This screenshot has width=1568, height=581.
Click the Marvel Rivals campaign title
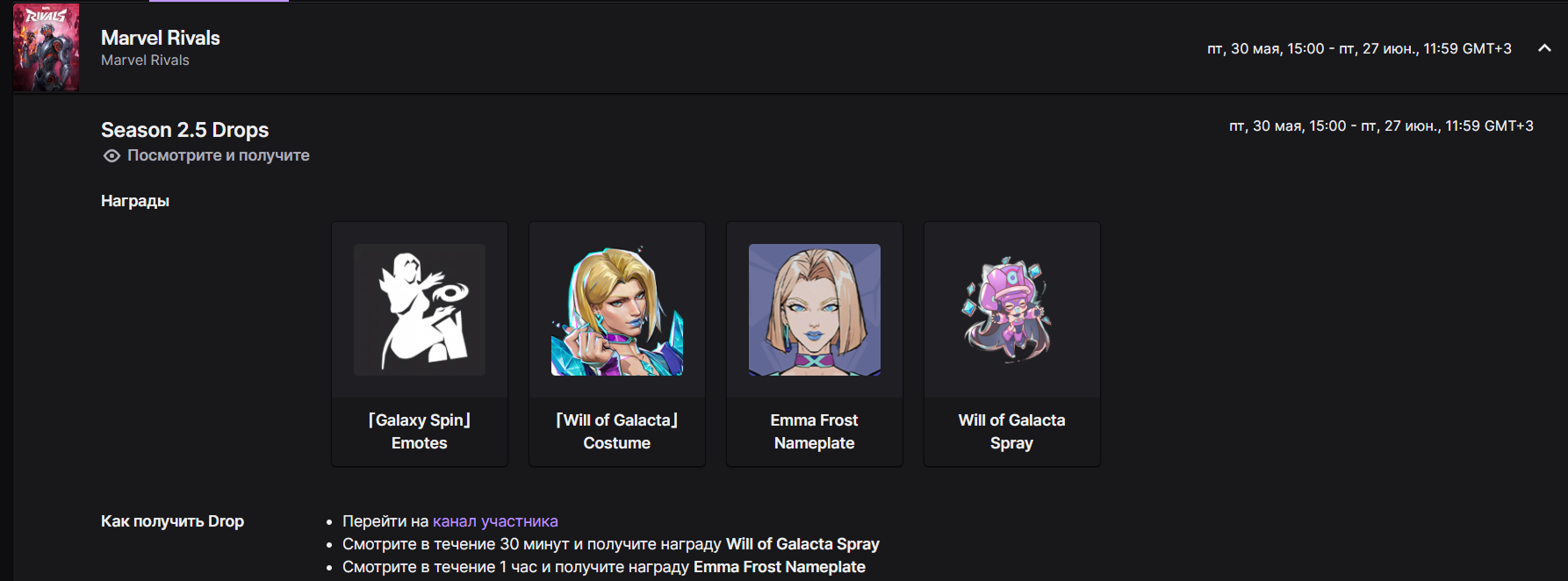coord(161,38)
